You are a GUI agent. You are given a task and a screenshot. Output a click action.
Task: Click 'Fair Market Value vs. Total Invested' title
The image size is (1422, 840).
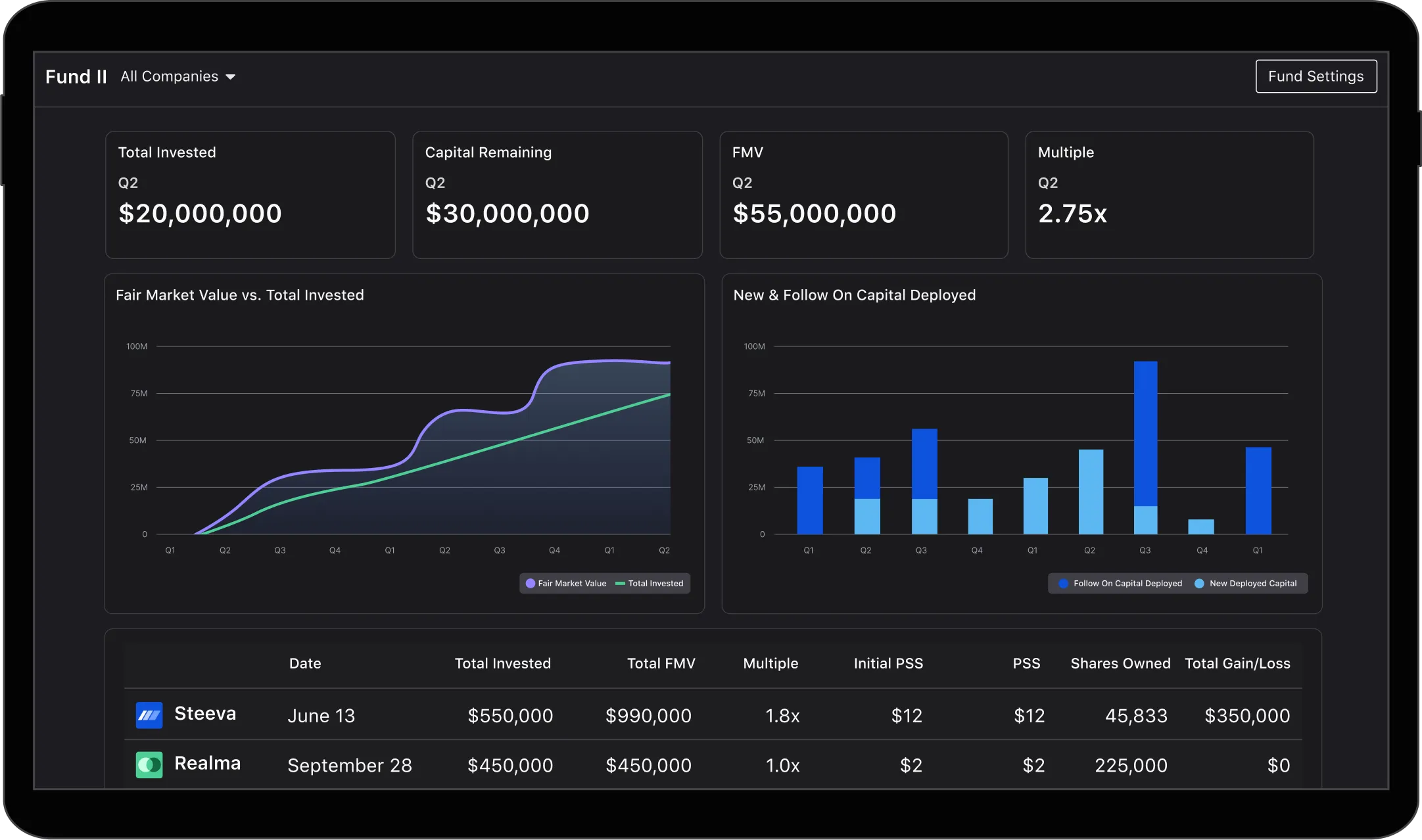240,295
